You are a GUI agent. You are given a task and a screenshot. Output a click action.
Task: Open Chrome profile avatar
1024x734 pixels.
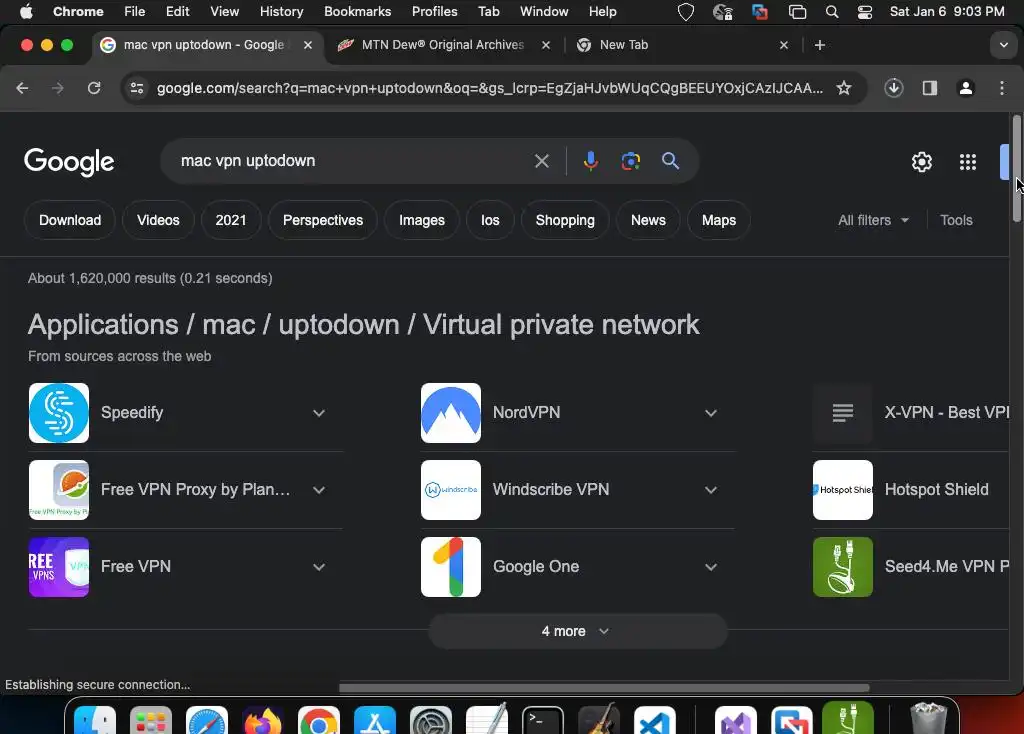tap(966, 88)
